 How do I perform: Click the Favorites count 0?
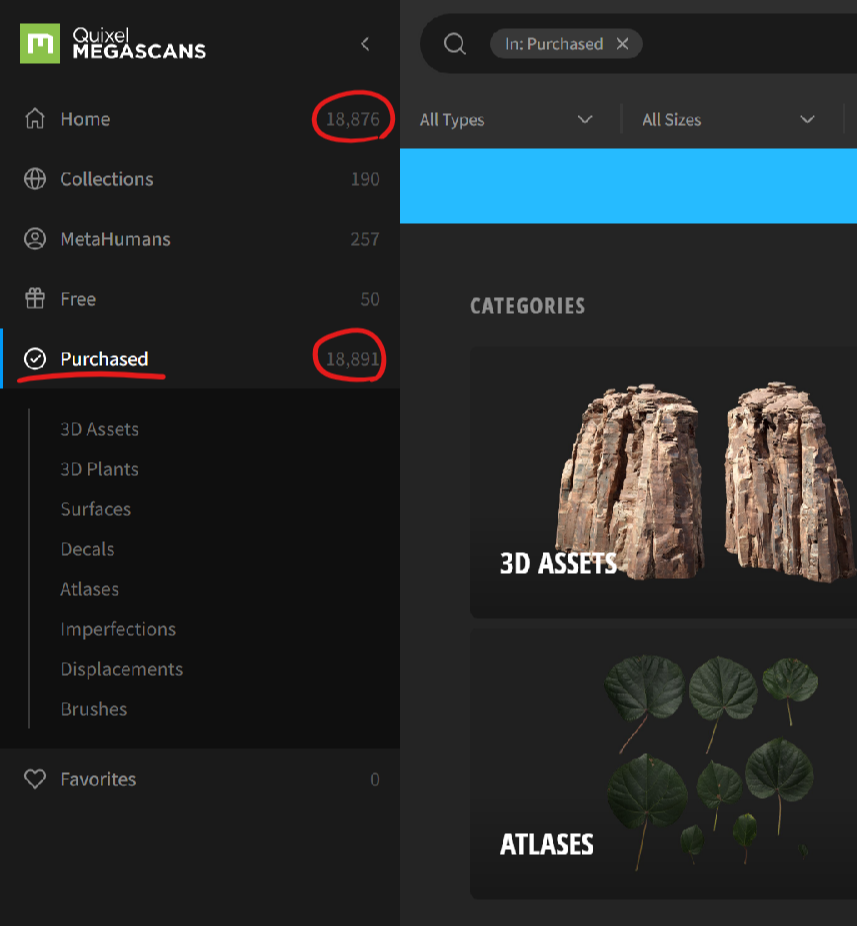pos(374,780)
